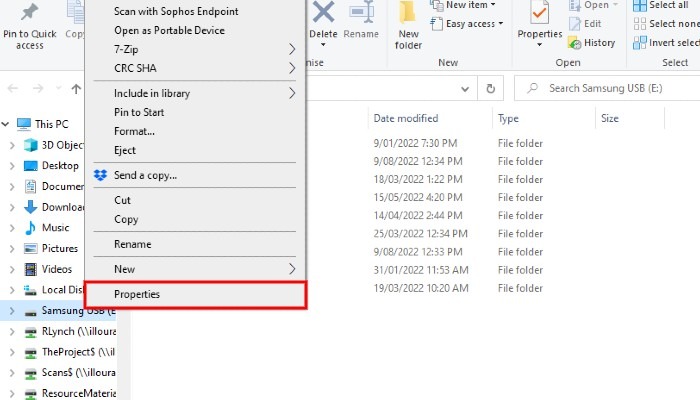Expand the 3D Objects tree node
Screen dimensions: 700x400
12,145
